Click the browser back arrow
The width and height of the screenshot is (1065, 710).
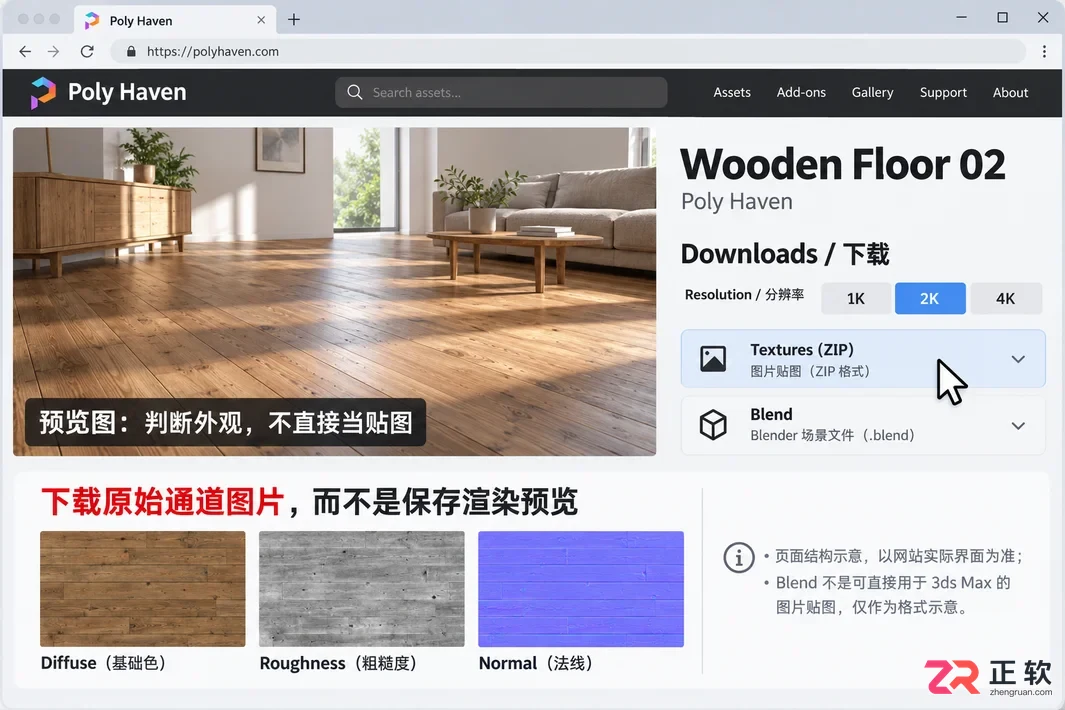tap(25, 52)
